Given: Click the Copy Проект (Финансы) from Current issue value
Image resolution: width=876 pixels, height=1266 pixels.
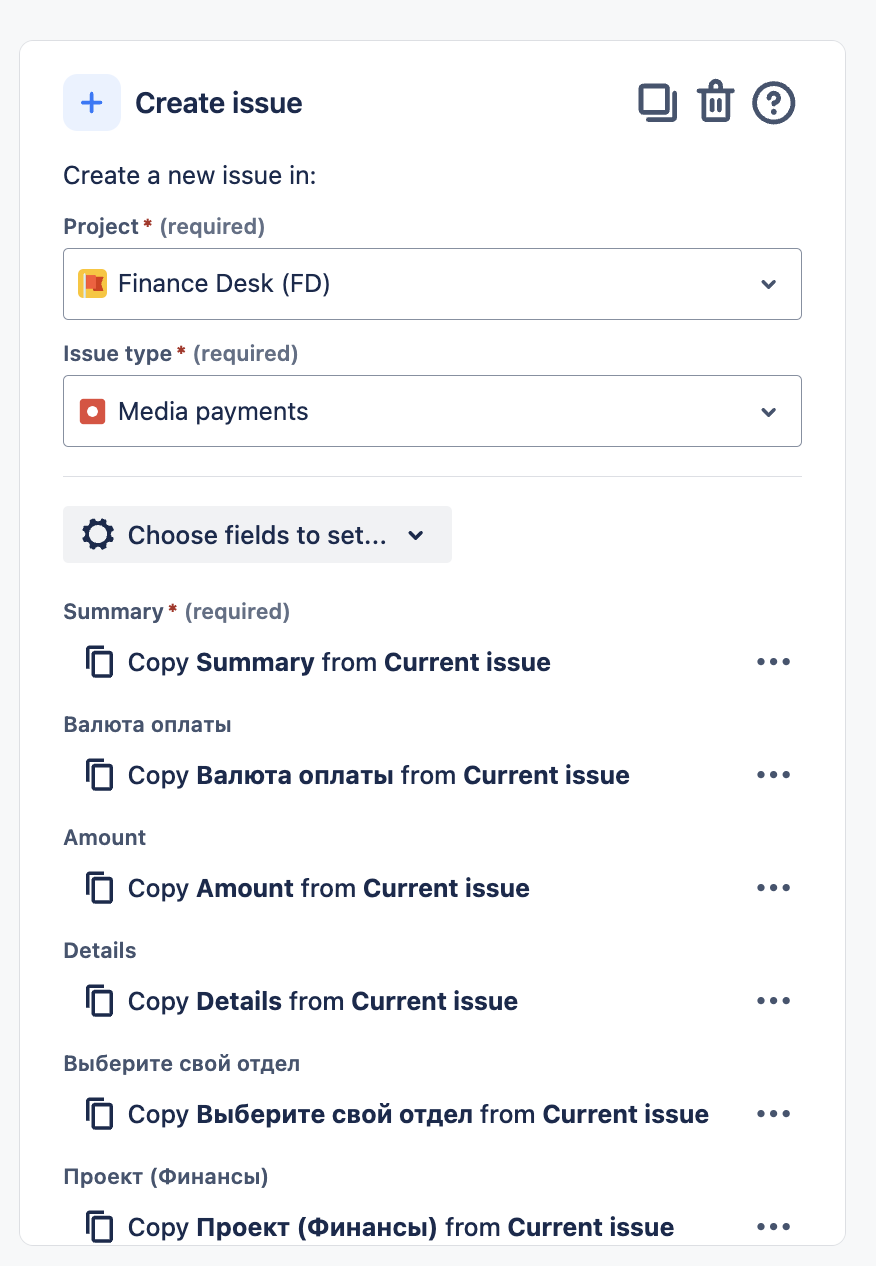Looking at the screenshot, I should [x=401, y=1227].
